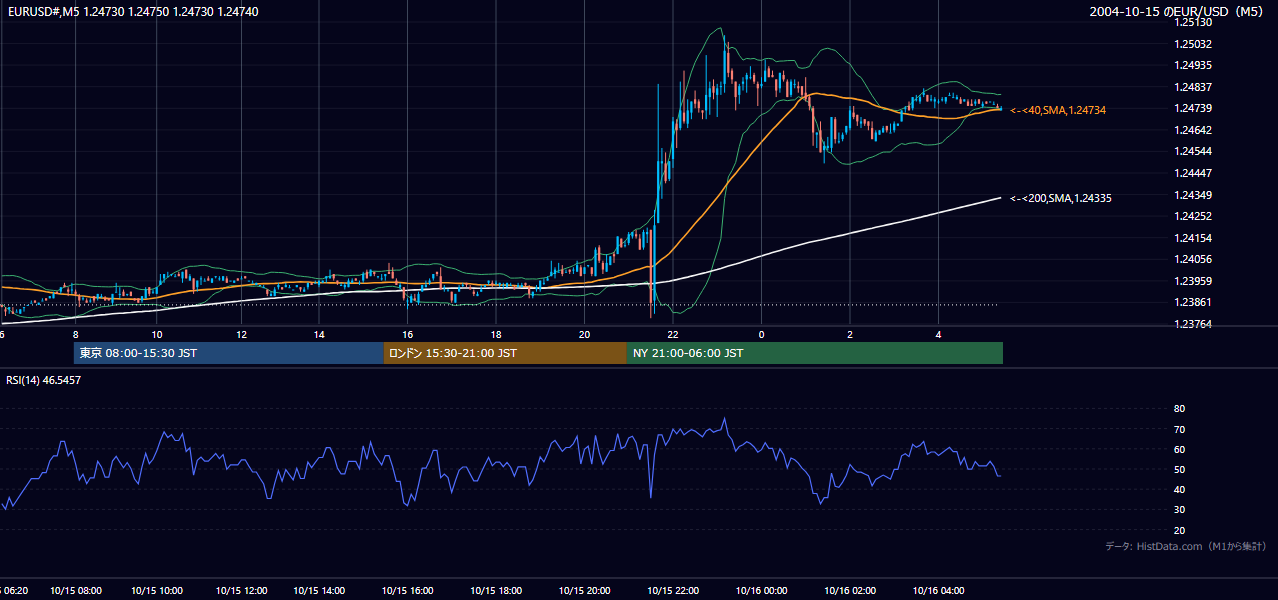Click price axis value 1.24935

click(1194, 65)
